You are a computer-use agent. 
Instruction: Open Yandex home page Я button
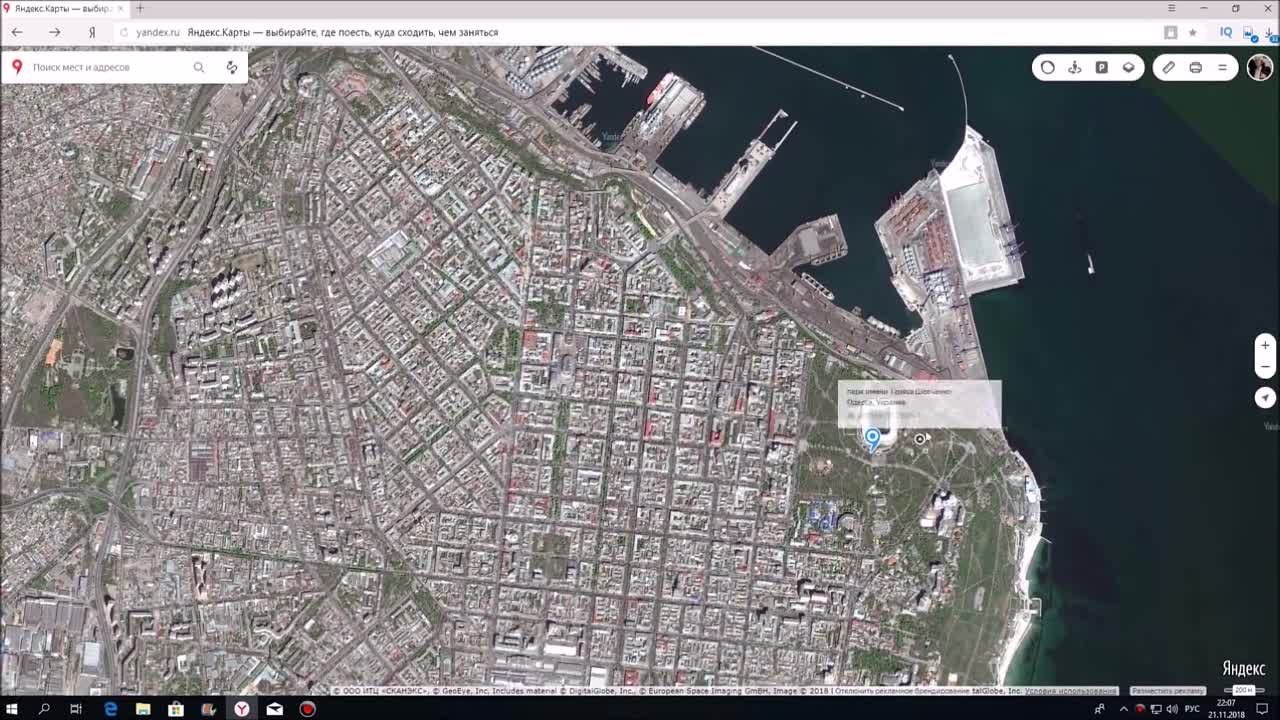pyautogui.click(x=92, y=32)
